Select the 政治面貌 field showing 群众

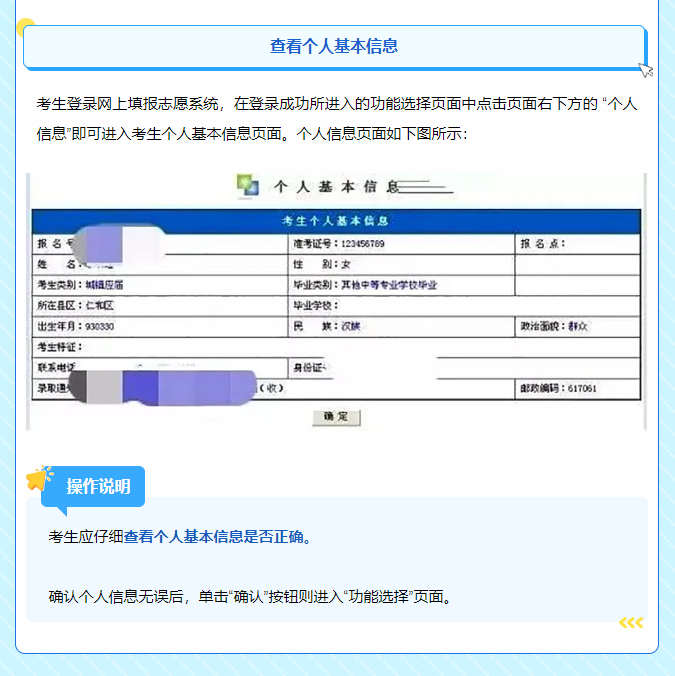click(x=576, y=326)
